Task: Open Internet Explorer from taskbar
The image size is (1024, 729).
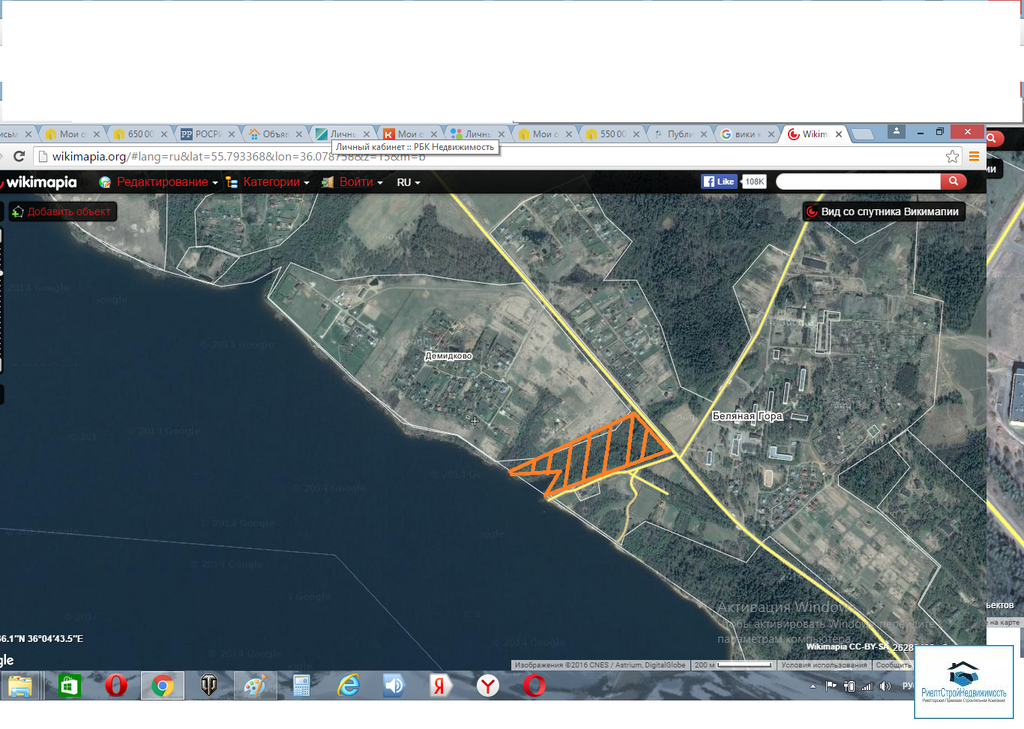Action: tap(348, 686)
